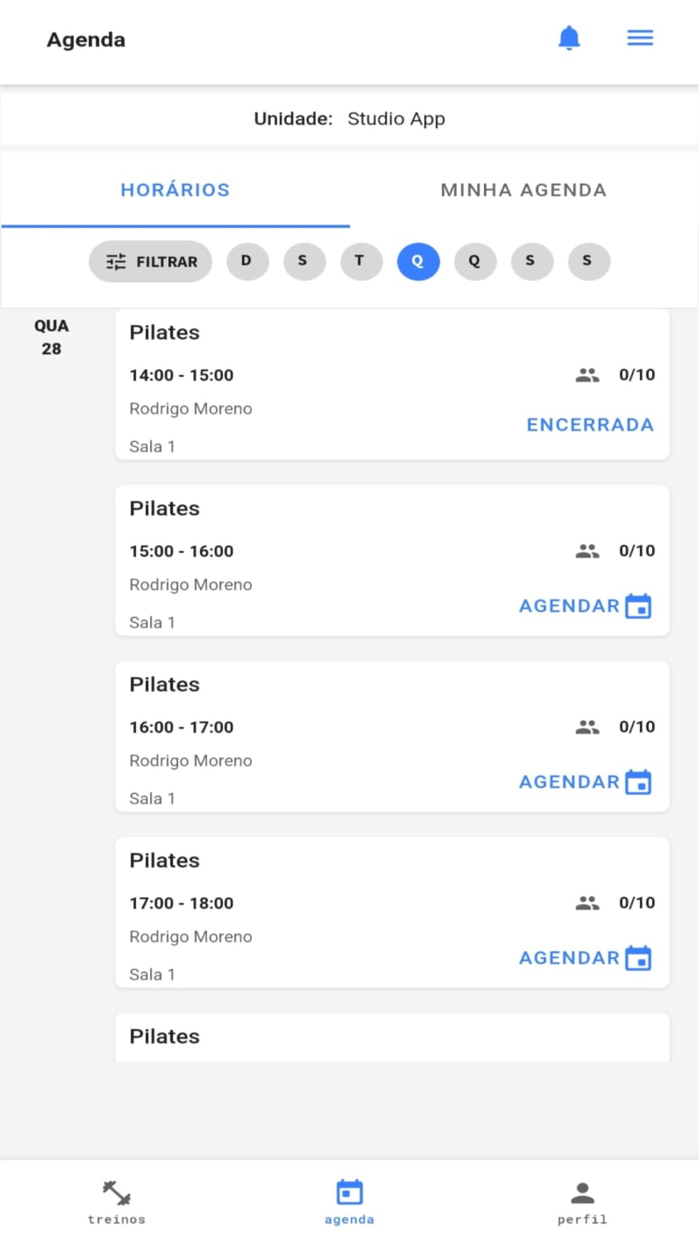Open the notification bell

click(x=569, y=37)
